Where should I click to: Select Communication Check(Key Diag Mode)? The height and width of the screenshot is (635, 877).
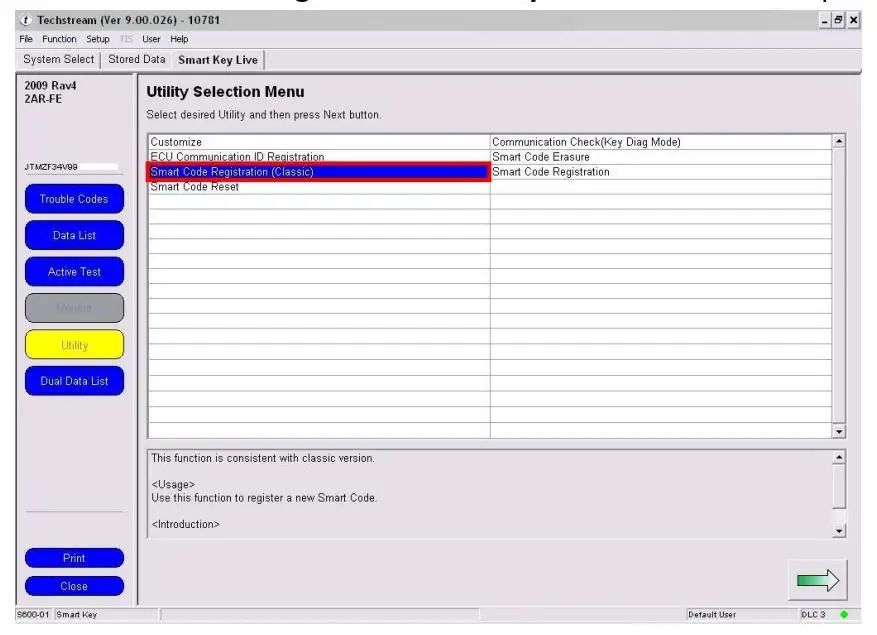[661, 142]
